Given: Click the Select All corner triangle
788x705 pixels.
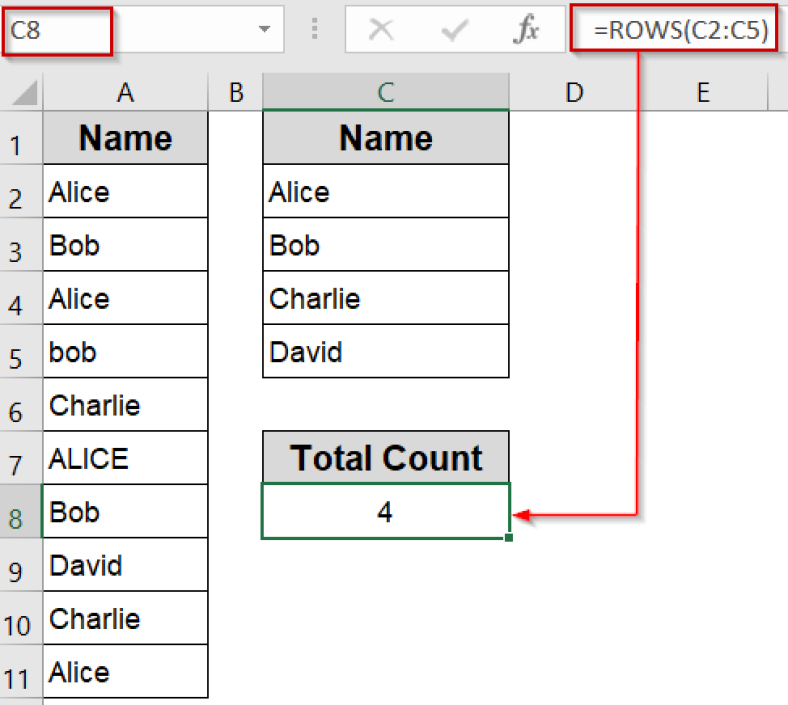Looking at the screenshot, I should click(25, 93).
